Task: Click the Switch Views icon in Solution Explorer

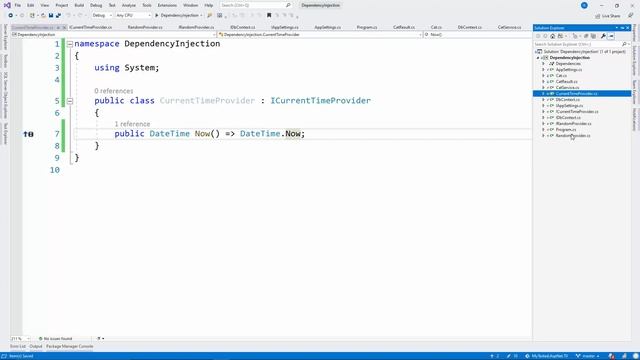Action: pyautogui.click(x=560, y=36)
